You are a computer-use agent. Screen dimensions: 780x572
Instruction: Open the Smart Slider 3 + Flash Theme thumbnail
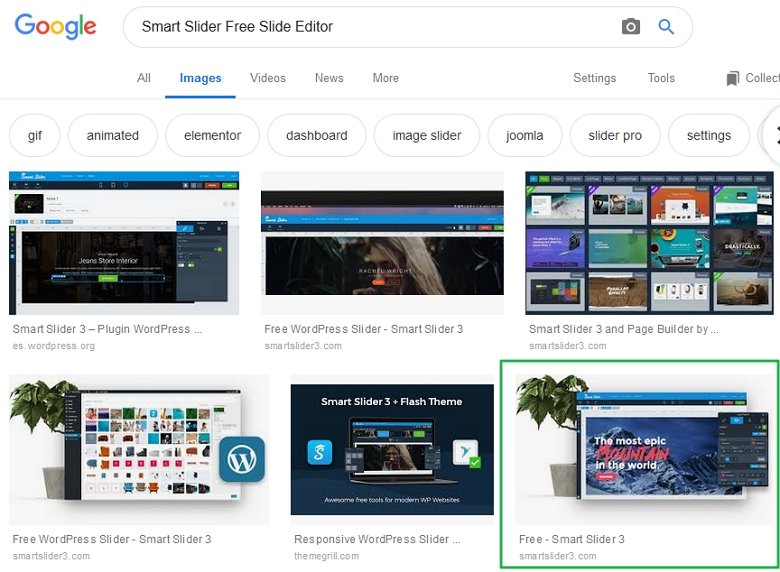392,449
